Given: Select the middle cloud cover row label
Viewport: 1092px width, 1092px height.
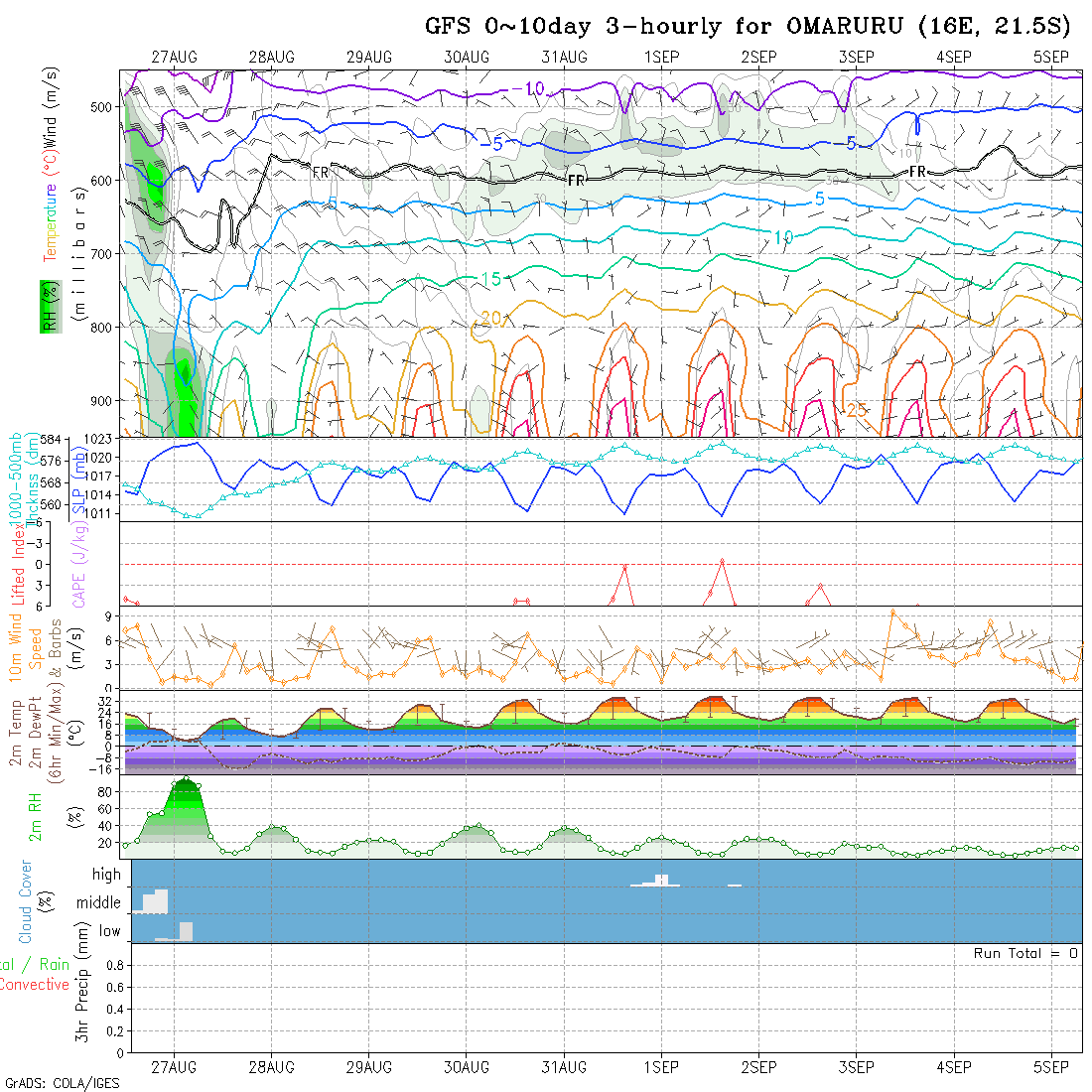Looking at the screenshot, I should click(99, 903).
